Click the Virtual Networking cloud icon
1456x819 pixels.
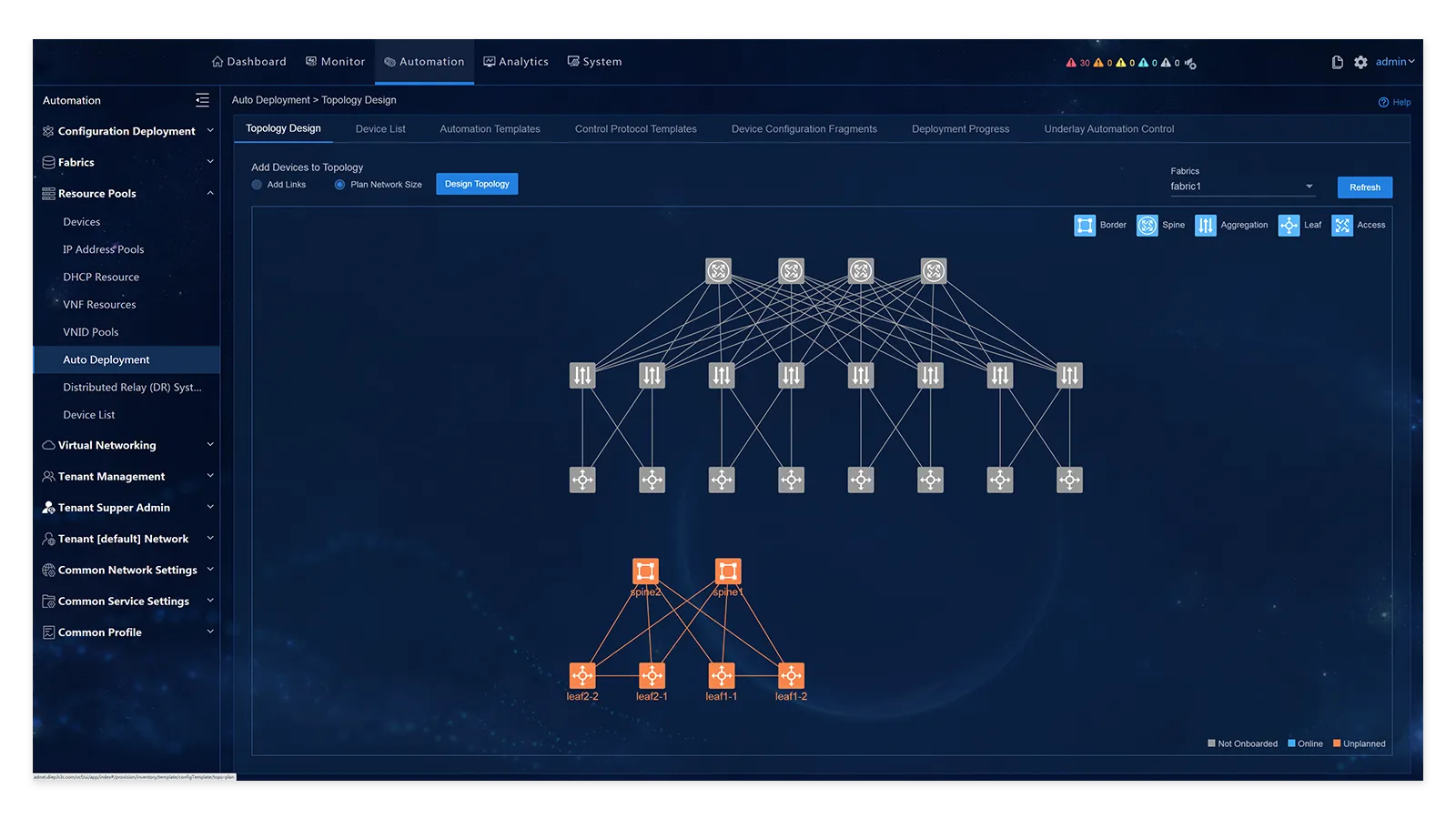[48, 445]
